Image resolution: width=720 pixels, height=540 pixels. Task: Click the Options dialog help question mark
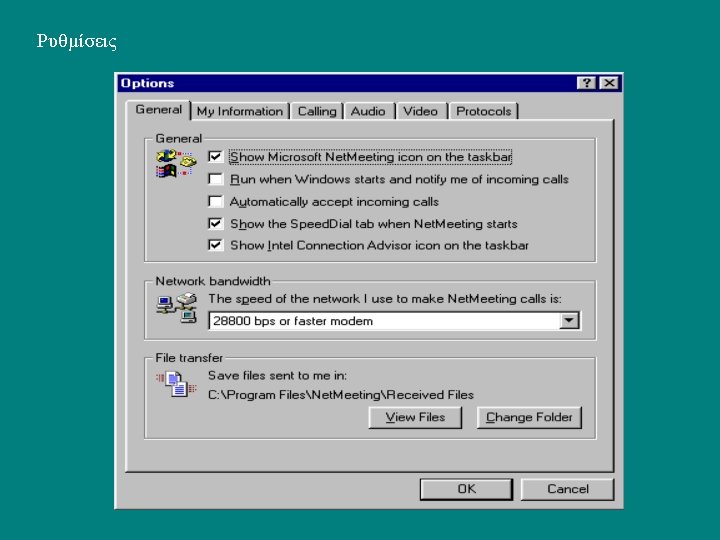[586, 83]
